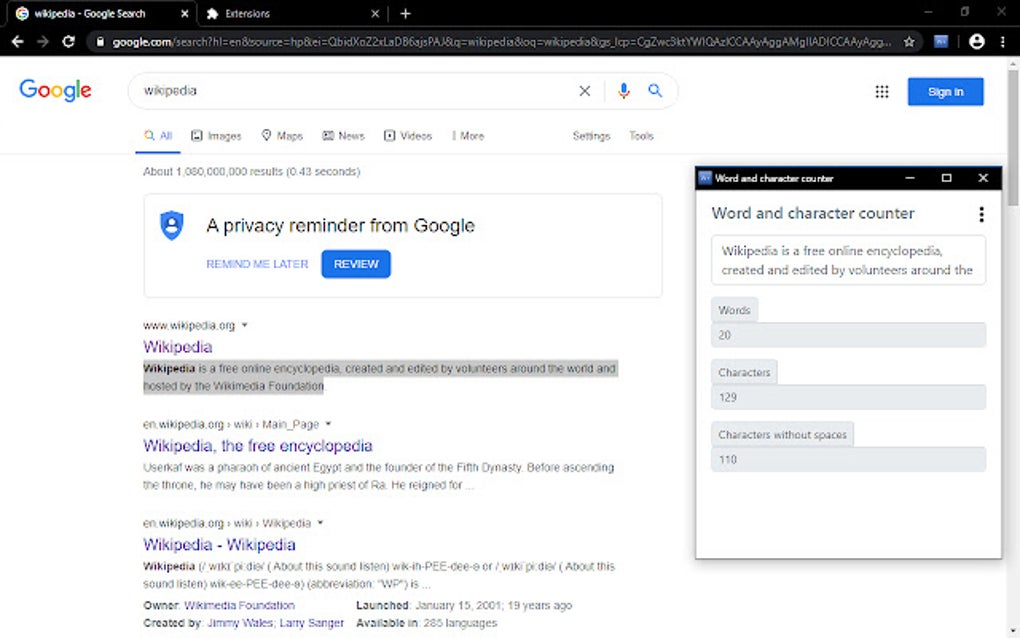Open the More search filters dropdown
This screenshot has height=638, width=1020.
pyautogui.click(x=467, y=136)
